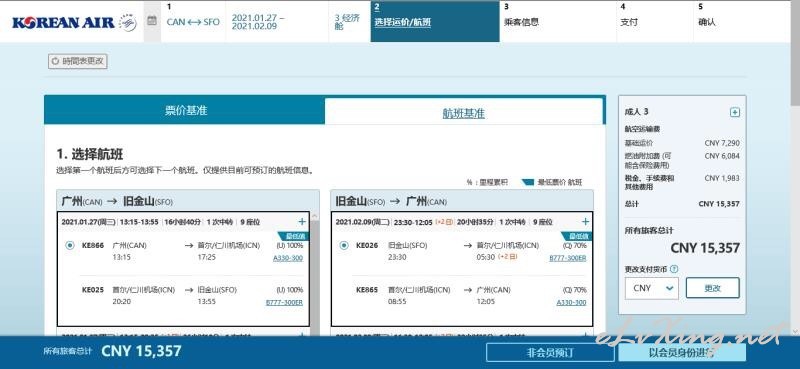Click the CNY 1,983 tax amount
This screenshot has height=369, width=800.
722,178
